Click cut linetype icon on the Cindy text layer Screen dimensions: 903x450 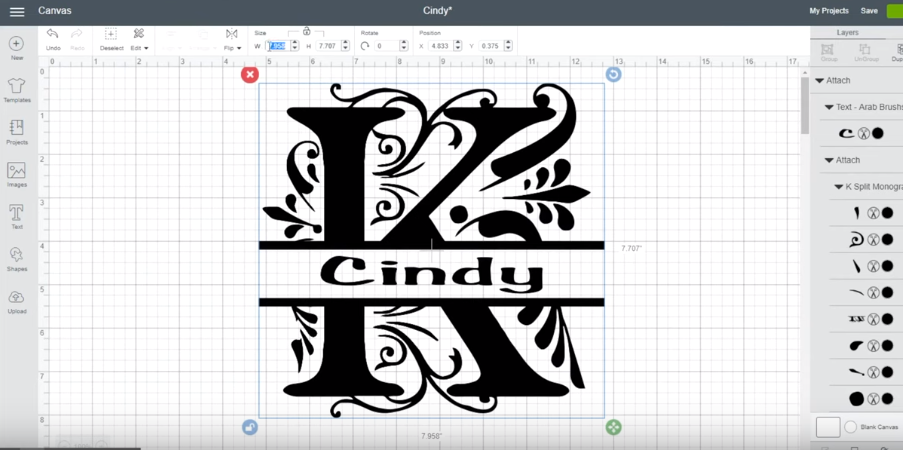863,134
